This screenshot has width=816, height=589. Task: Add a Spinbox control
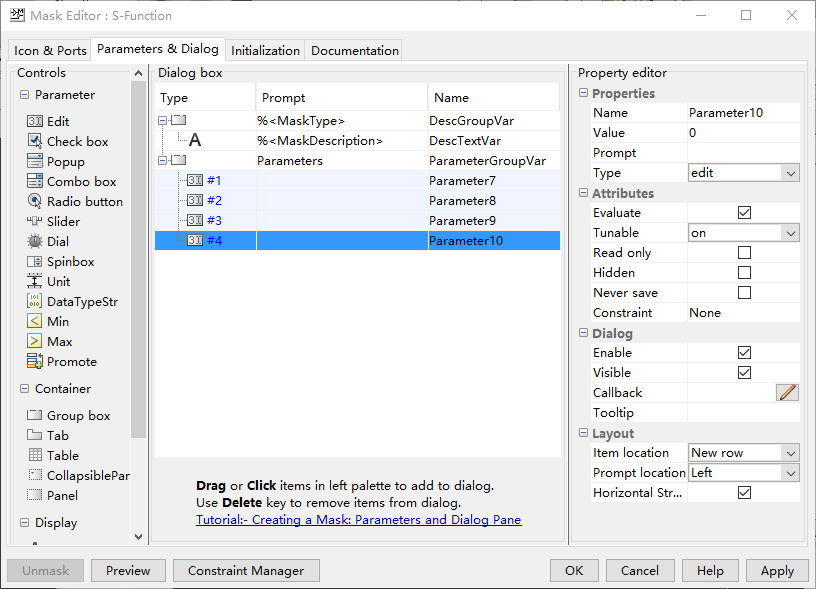(60, 262)
